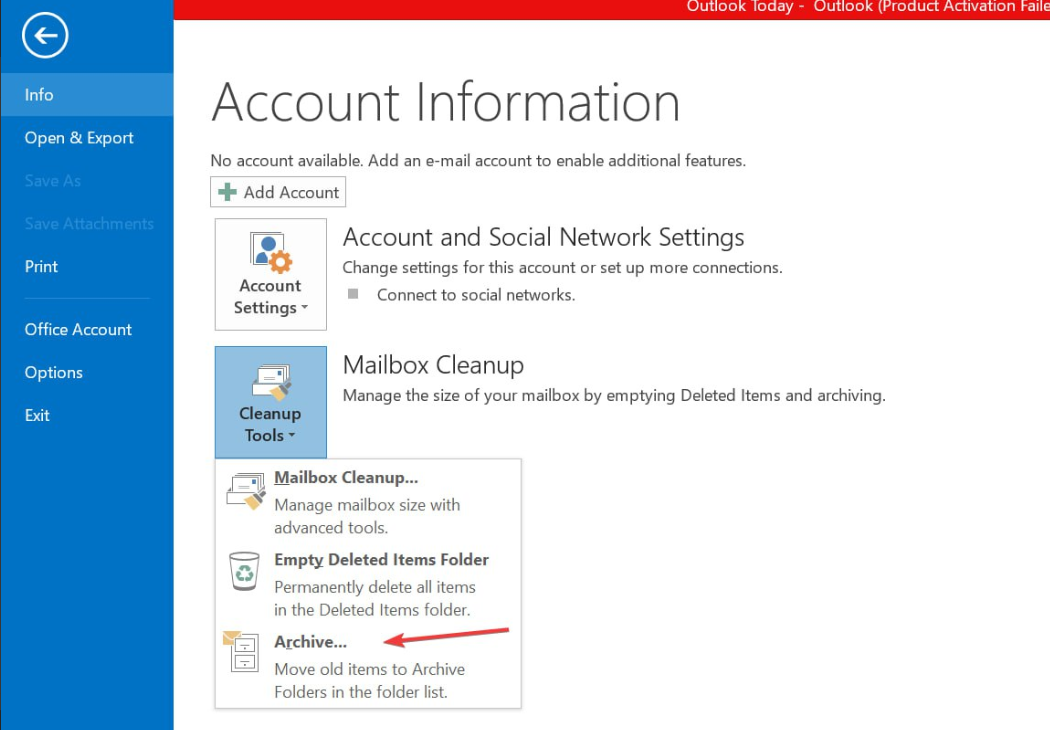Choose Mailbox Cleanup... menu entry

pyautogui.click(x=368, y=502)
